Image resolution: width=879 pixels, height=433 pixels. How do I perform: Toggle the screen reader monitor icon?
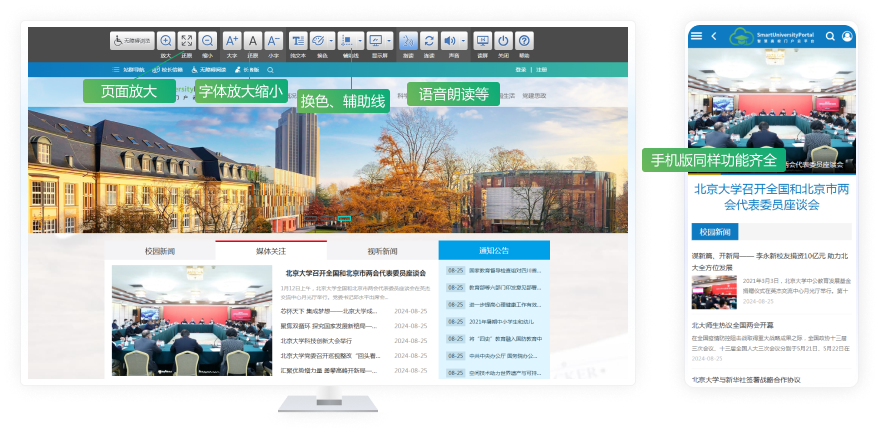click(482, 41)
